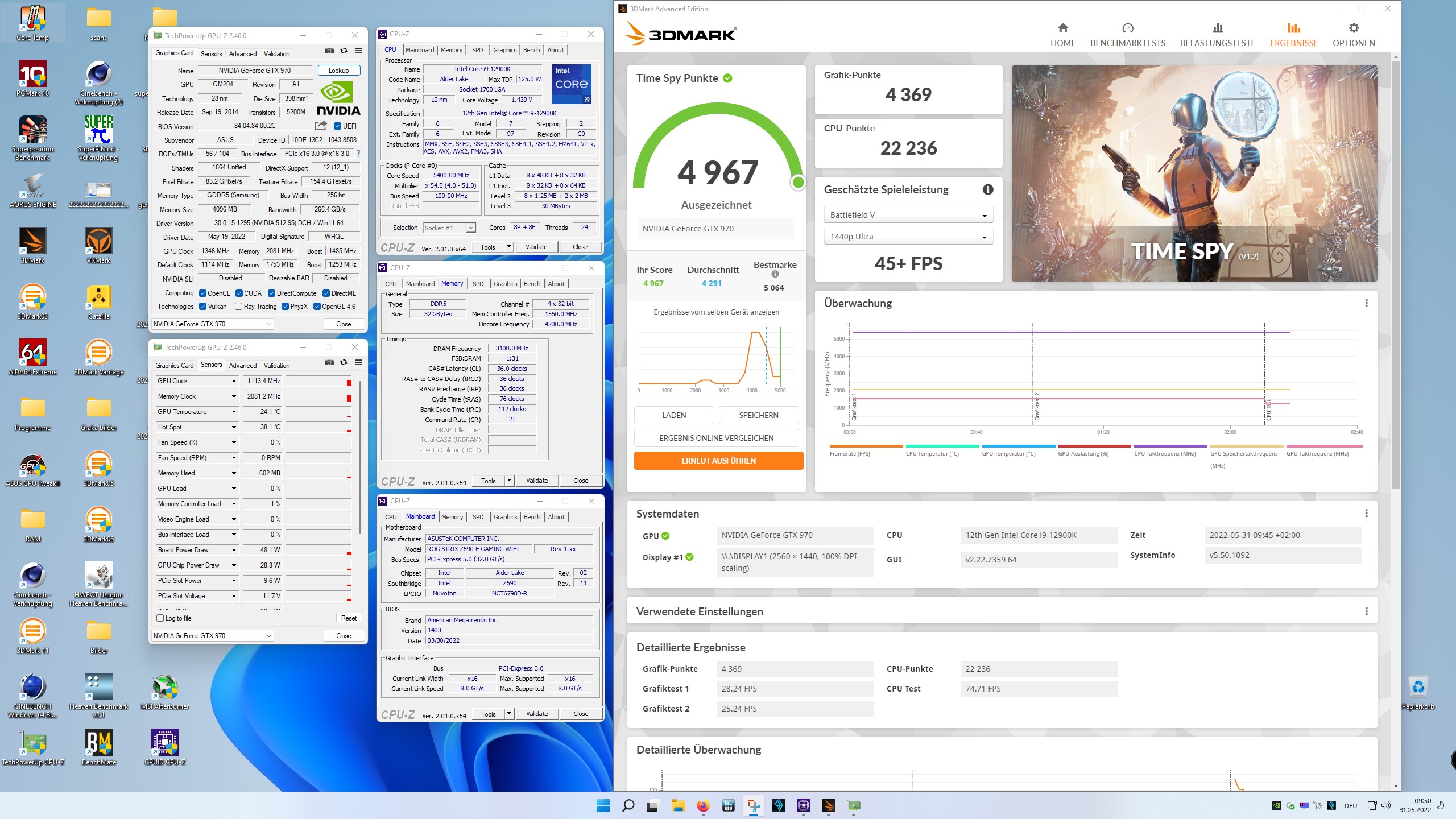
Task: Open PCMark 10 desktop icon
Action: [x=33, y=78]
